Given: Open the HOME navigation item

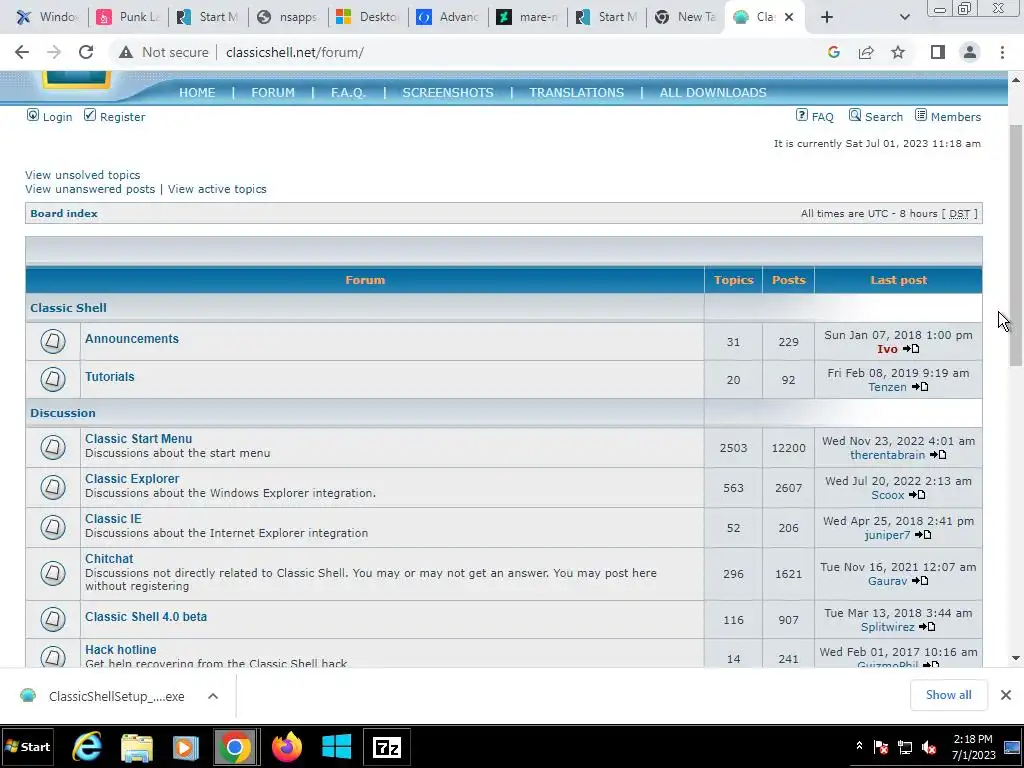Looking at the screenshot, I should 197,93.
